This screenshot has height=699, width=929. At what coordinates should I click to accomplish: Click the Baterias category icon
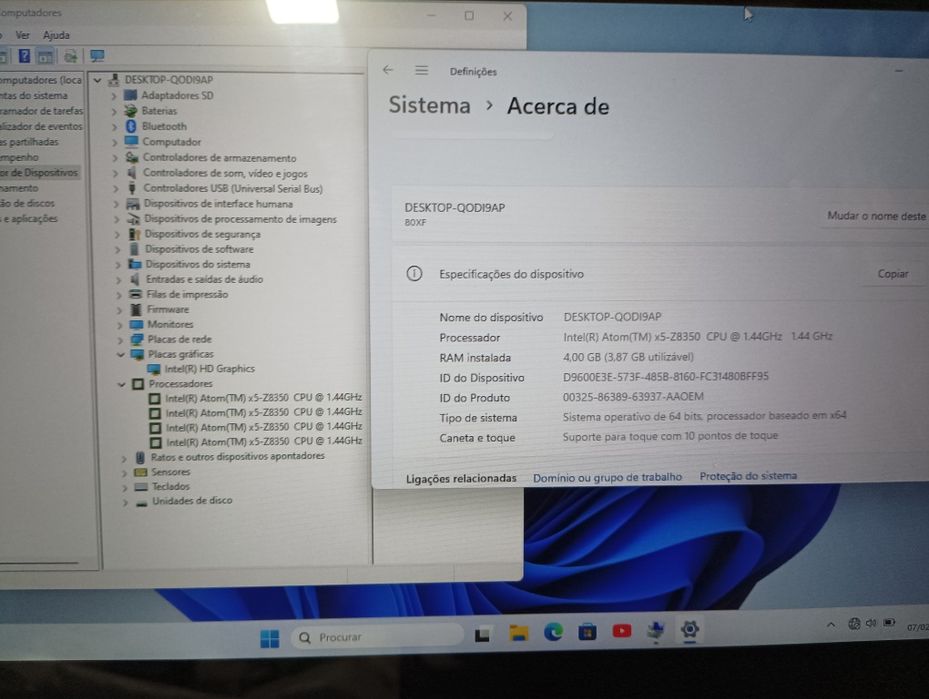(131, 111)
